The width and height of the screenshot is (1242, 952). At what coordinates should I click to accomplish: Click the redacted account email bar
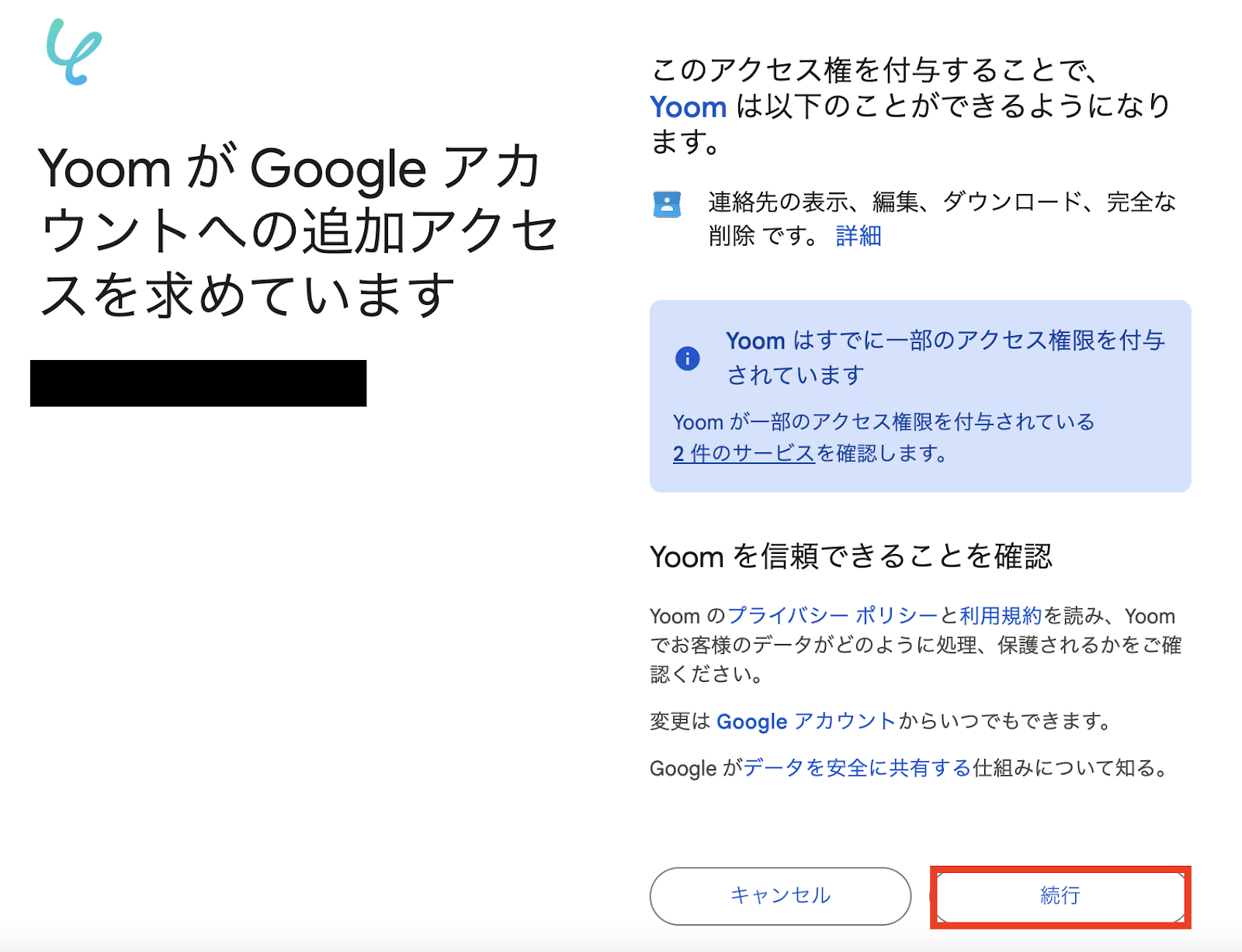198,383
